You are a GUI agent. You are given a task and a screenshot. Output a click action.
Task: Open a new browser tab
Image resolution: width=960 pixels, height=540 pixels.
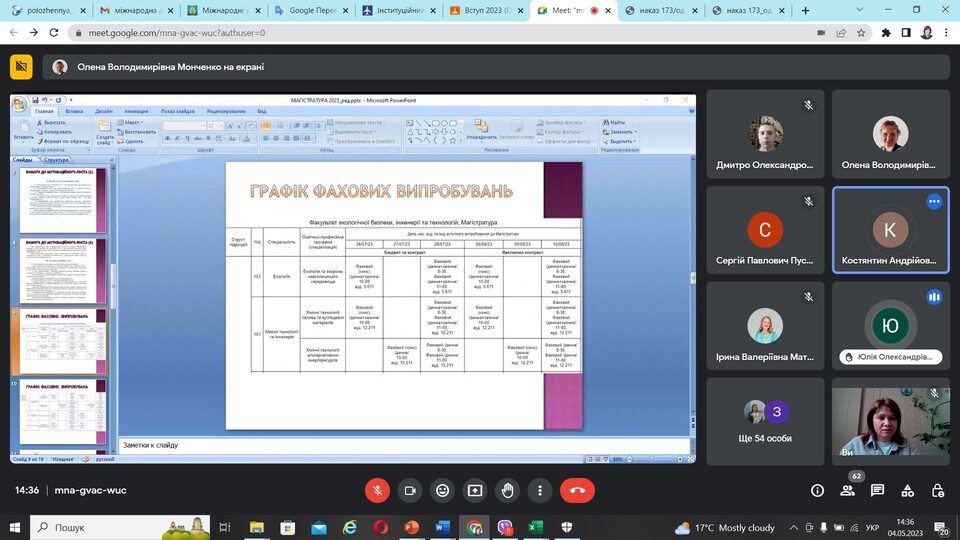click(x=806, y=11)
